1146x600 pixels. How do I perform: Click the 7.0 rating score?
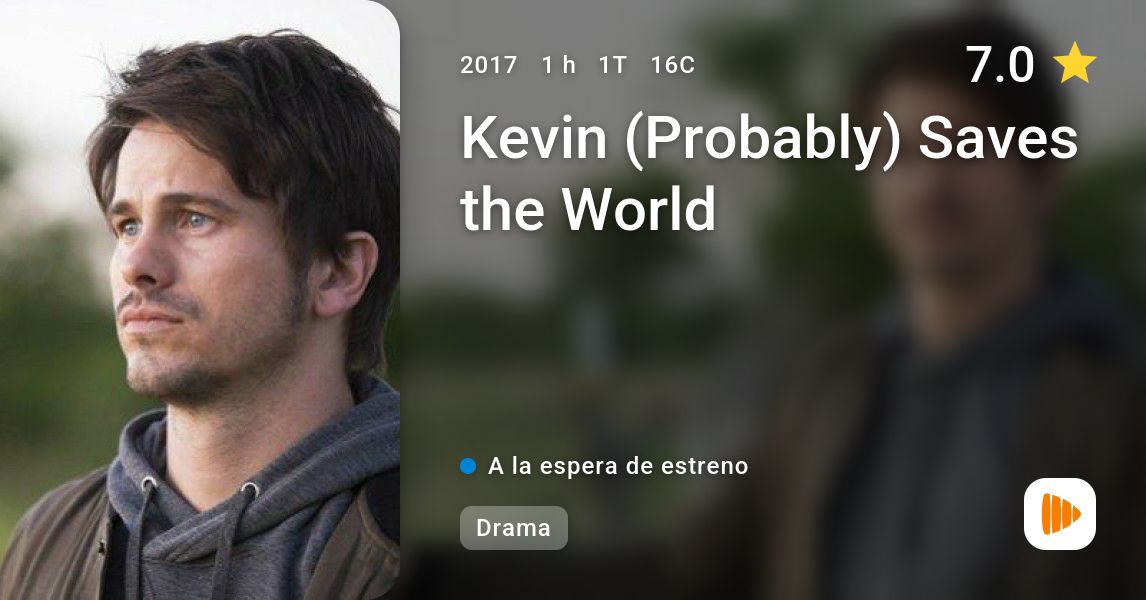click(x=1000, y=64)
